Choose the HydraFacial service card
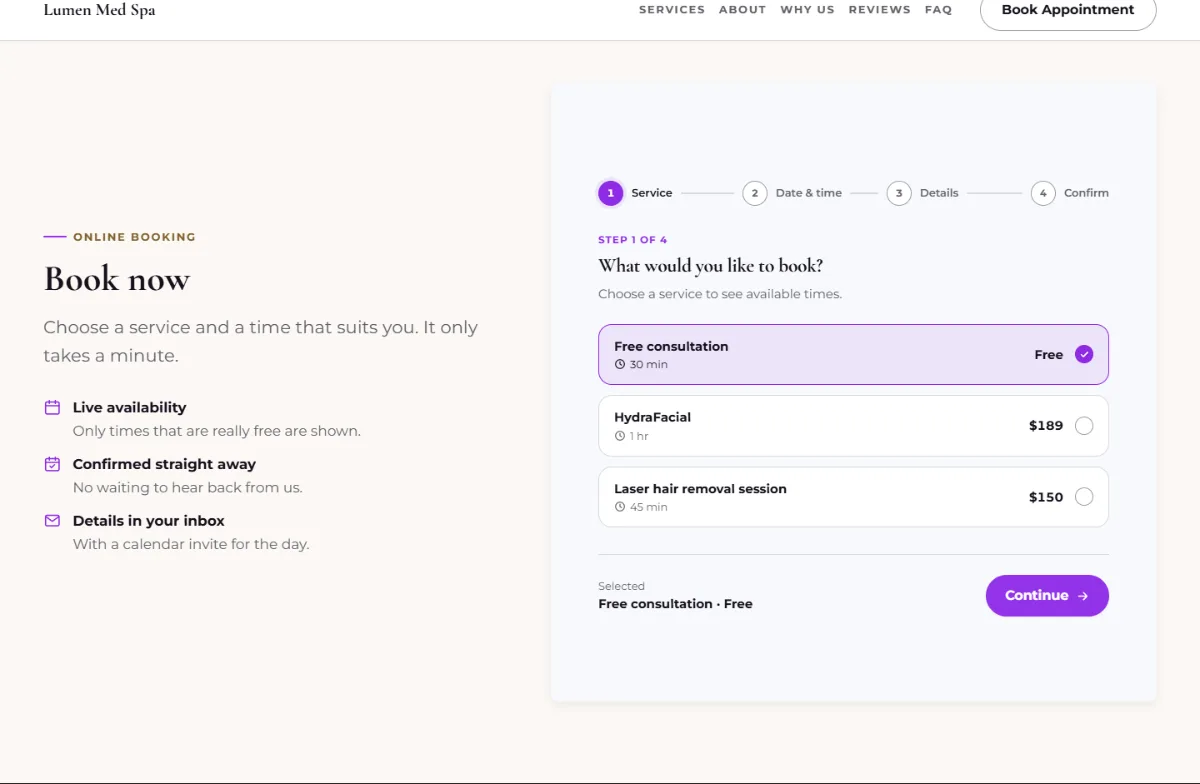The image size is (1200, 784). (853, 426)
